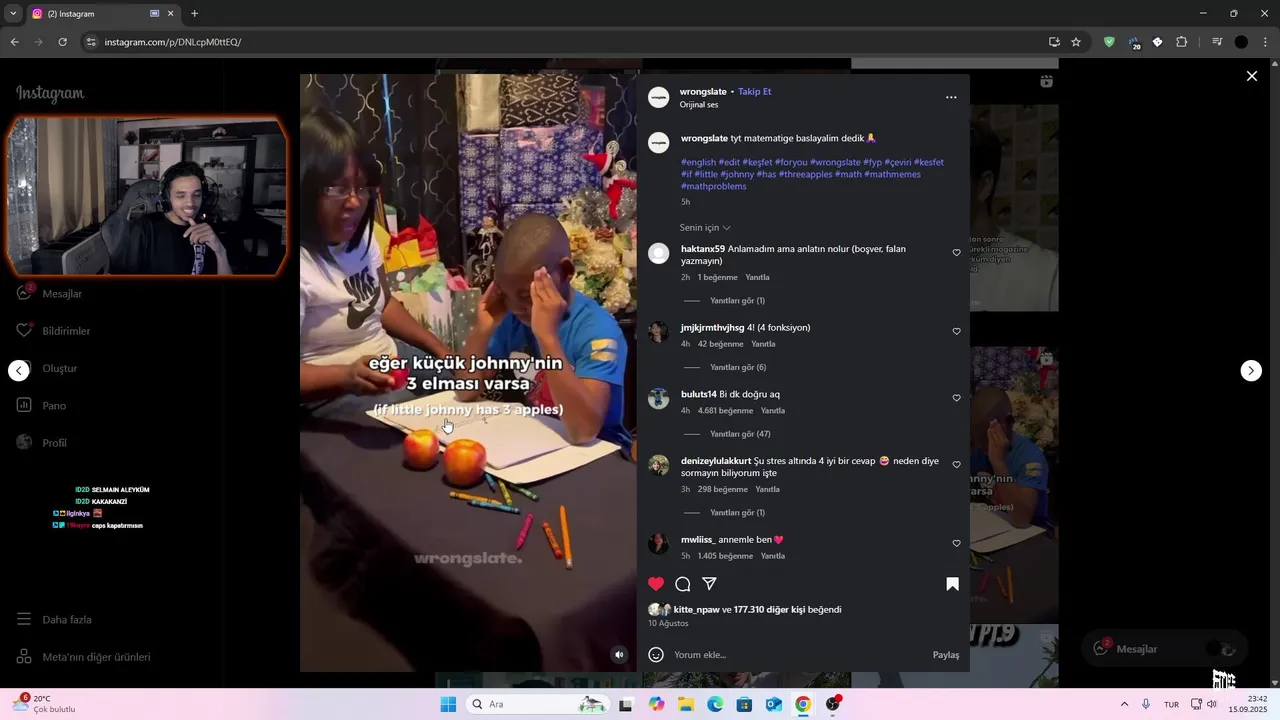View '177.310 diğer kişi' likes list
Viewport: 1280px width, 720px height.
coord(769,610)
